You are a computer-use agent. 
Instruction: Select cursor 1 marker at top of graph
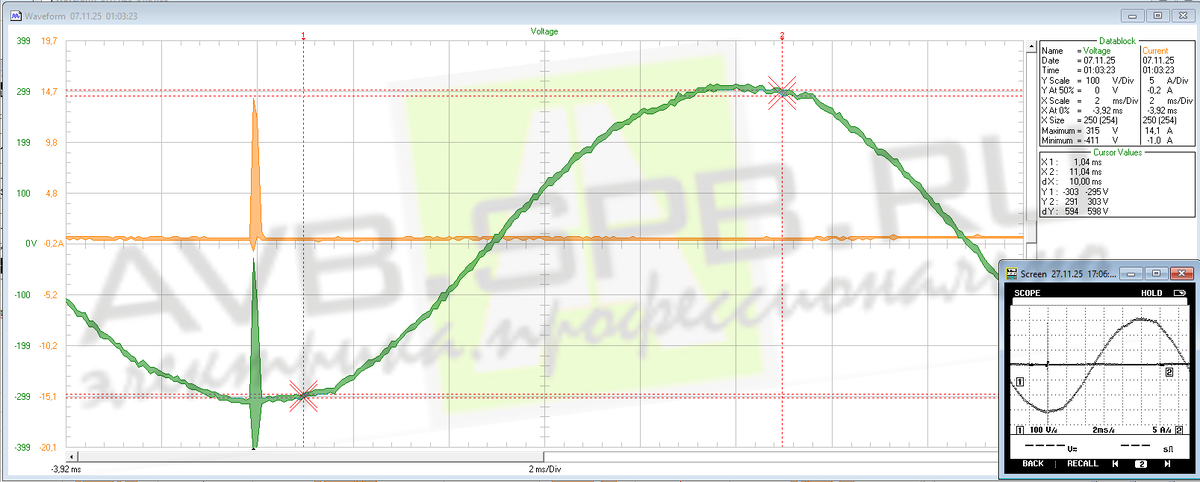[x=303, y=35]
